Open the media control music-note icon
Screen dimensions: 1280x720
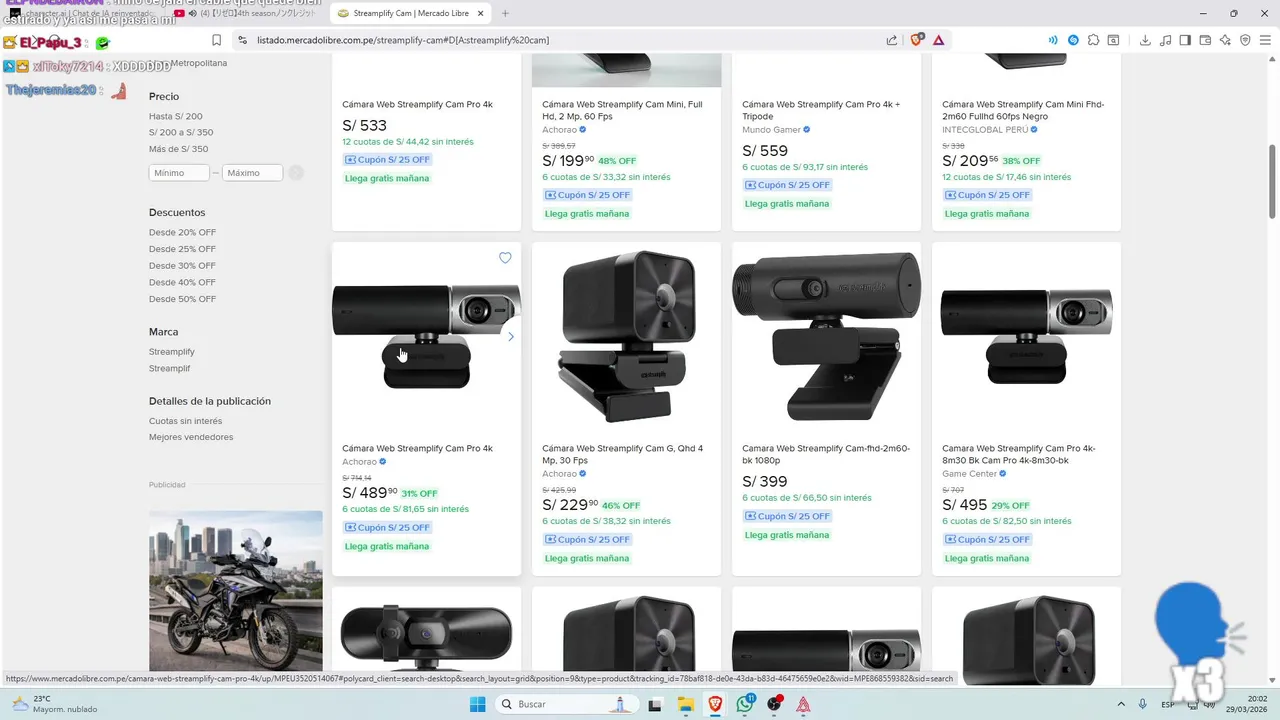(x=1165, y=40)
